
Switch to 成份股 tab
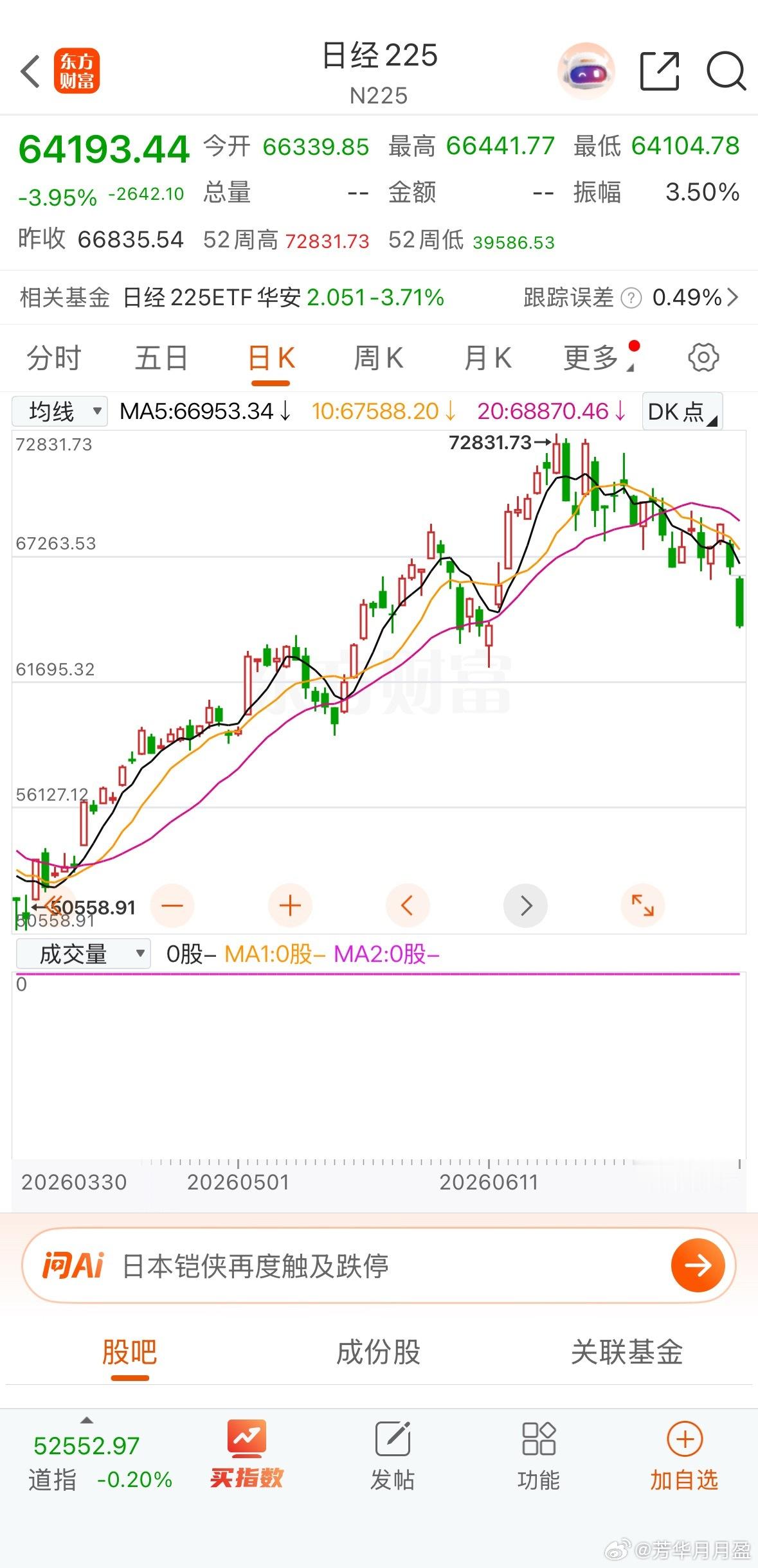(x=379, y=1351)
